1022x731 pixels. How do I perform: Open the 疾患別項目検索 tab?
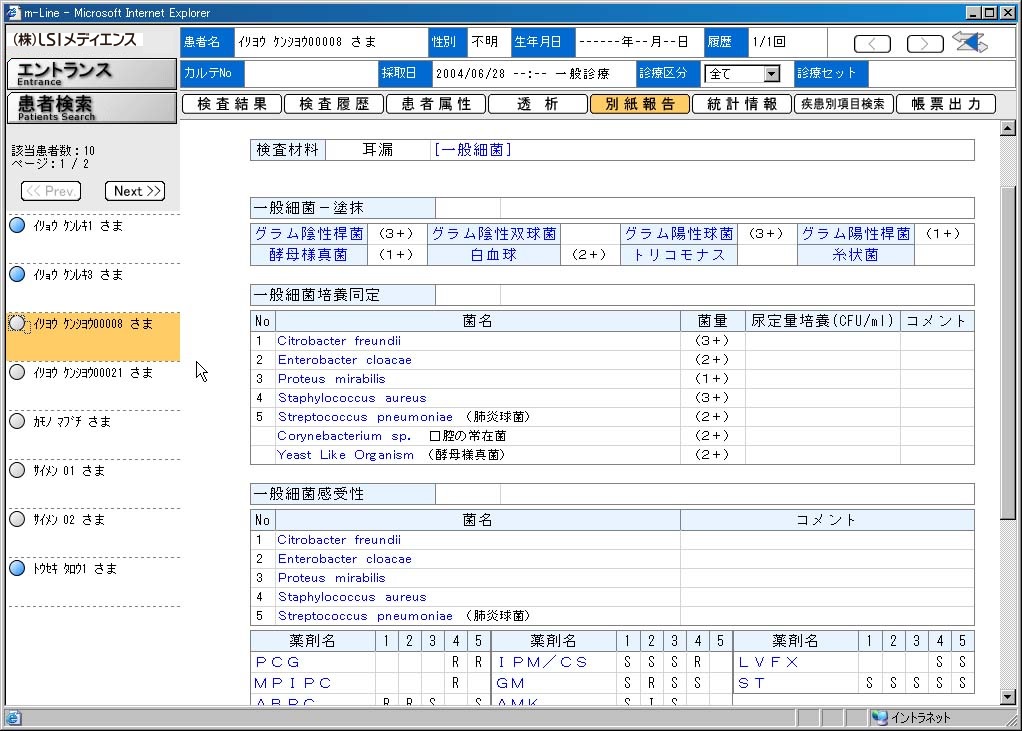coord(844,104)
